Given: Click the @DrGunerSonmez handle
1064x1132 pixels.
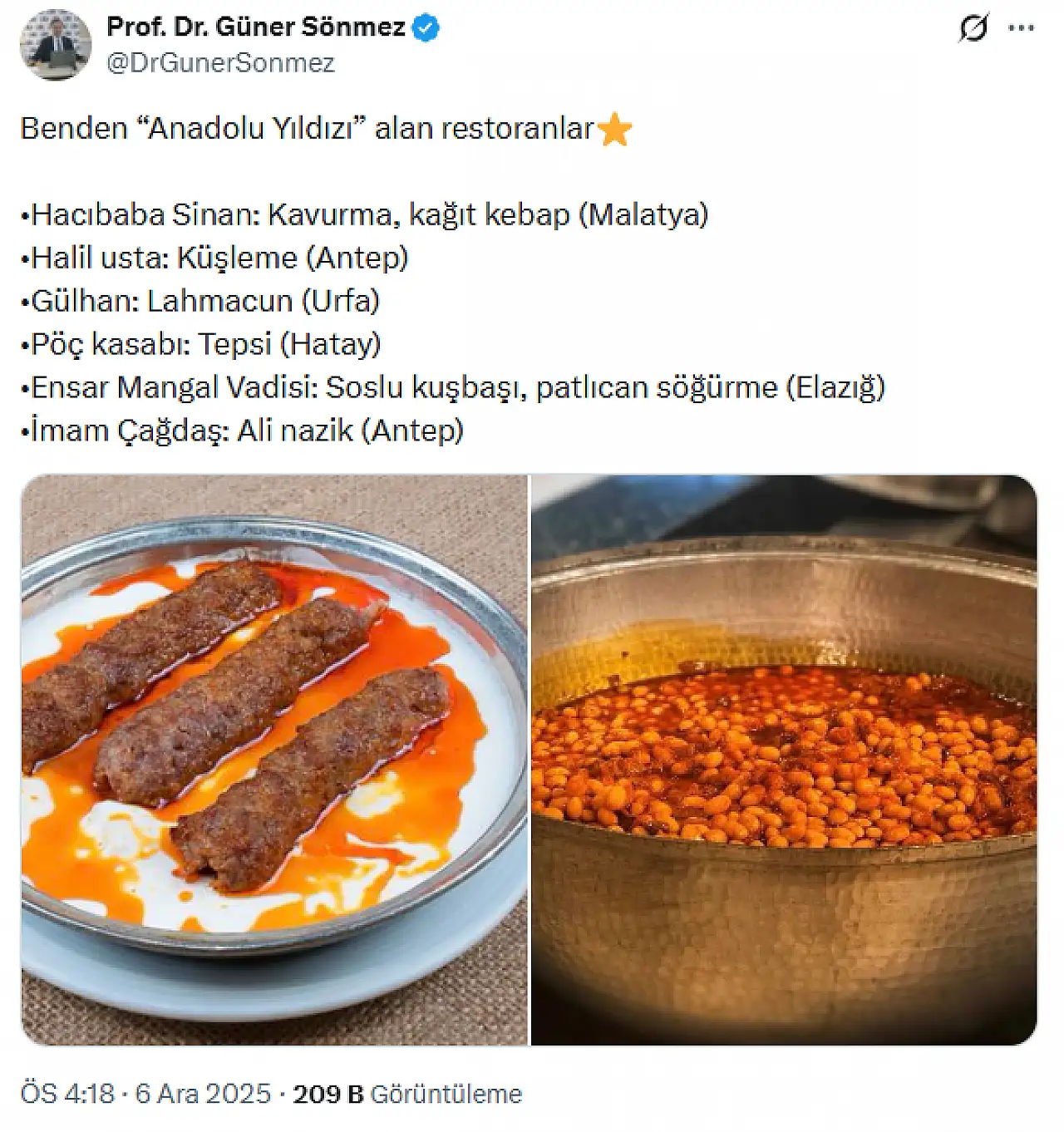Looking at the screenshot, I should 221,63.
